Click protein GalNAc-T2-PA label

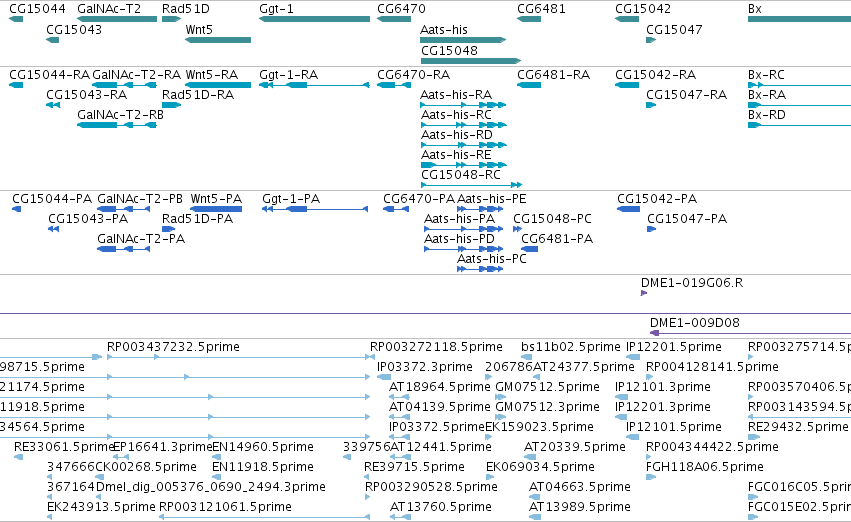click(141, 239)
